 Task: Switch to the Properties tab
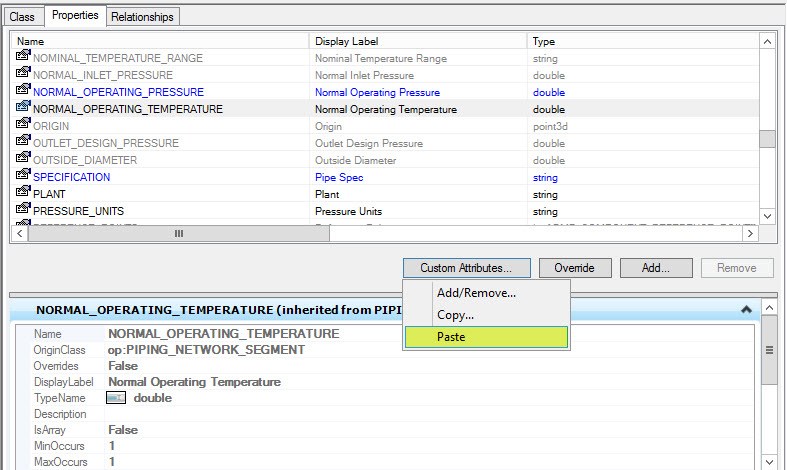point(75,15)
